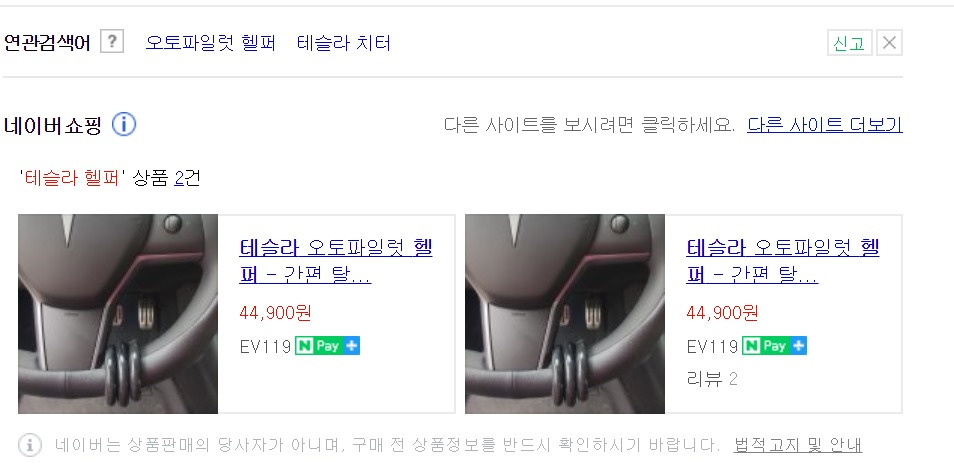Click EV119 seller on first product
This screenshot has height=467, width=954.
[265, 347]
